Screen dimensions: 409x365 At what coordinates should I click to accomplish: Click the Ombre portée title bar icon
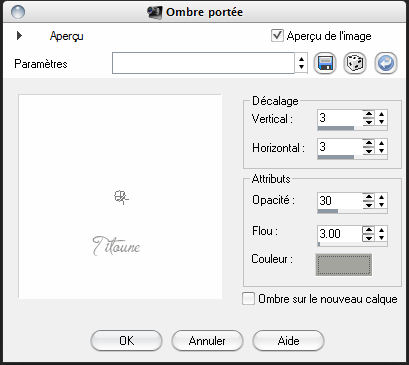[155, 12]
